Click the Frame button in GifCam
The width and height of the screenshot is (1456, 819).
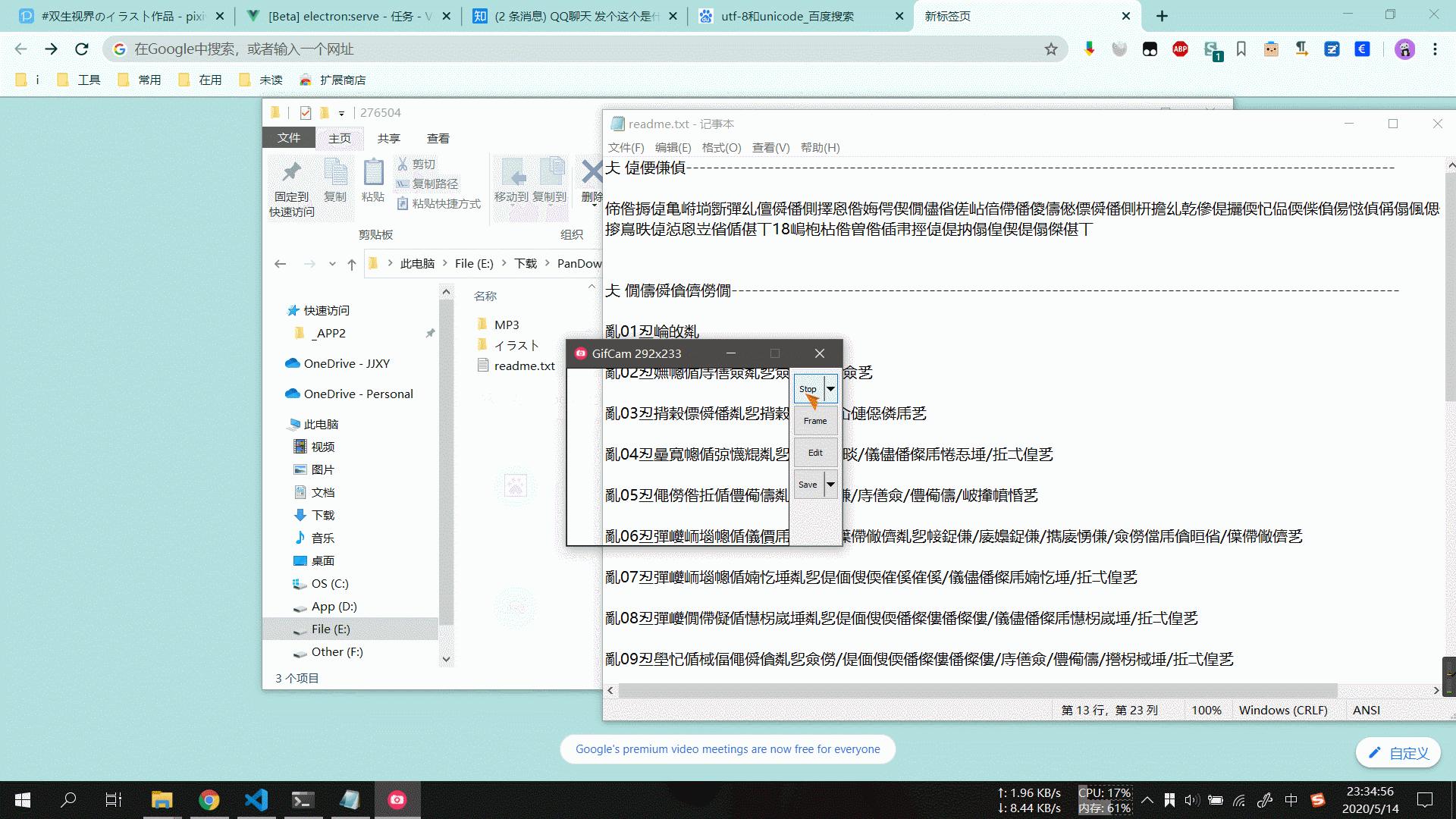pyautogui.click(x=815, y=421)
